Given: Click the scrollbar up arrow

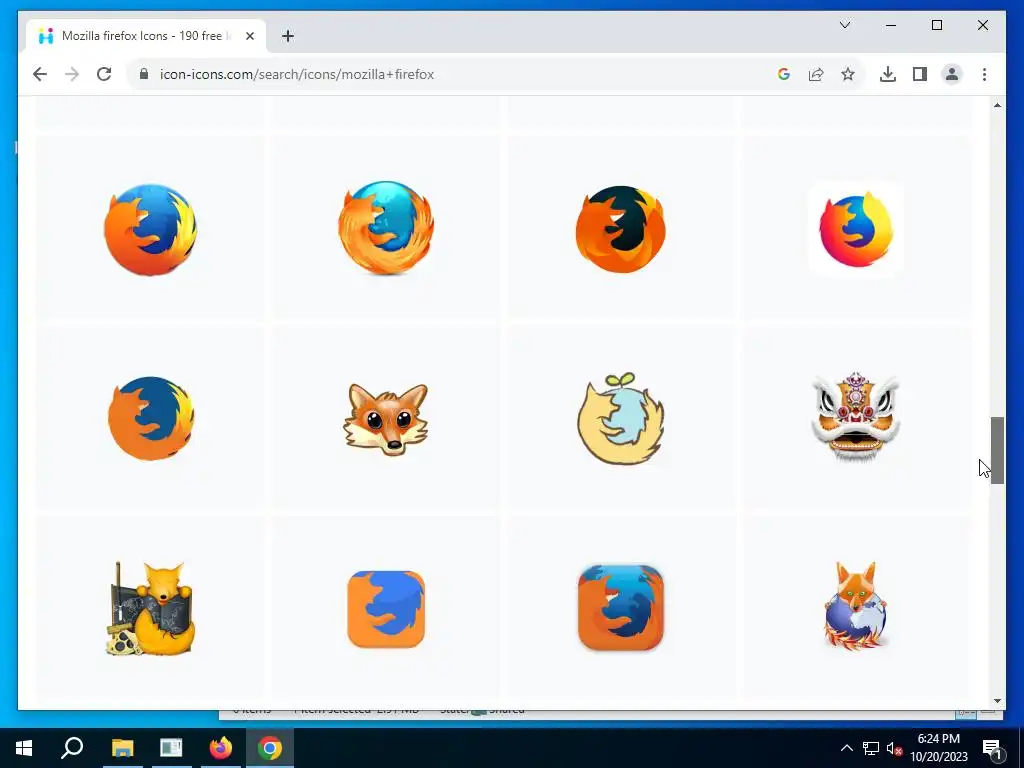Looking at the screenshot, I should (x=997, y=105).
